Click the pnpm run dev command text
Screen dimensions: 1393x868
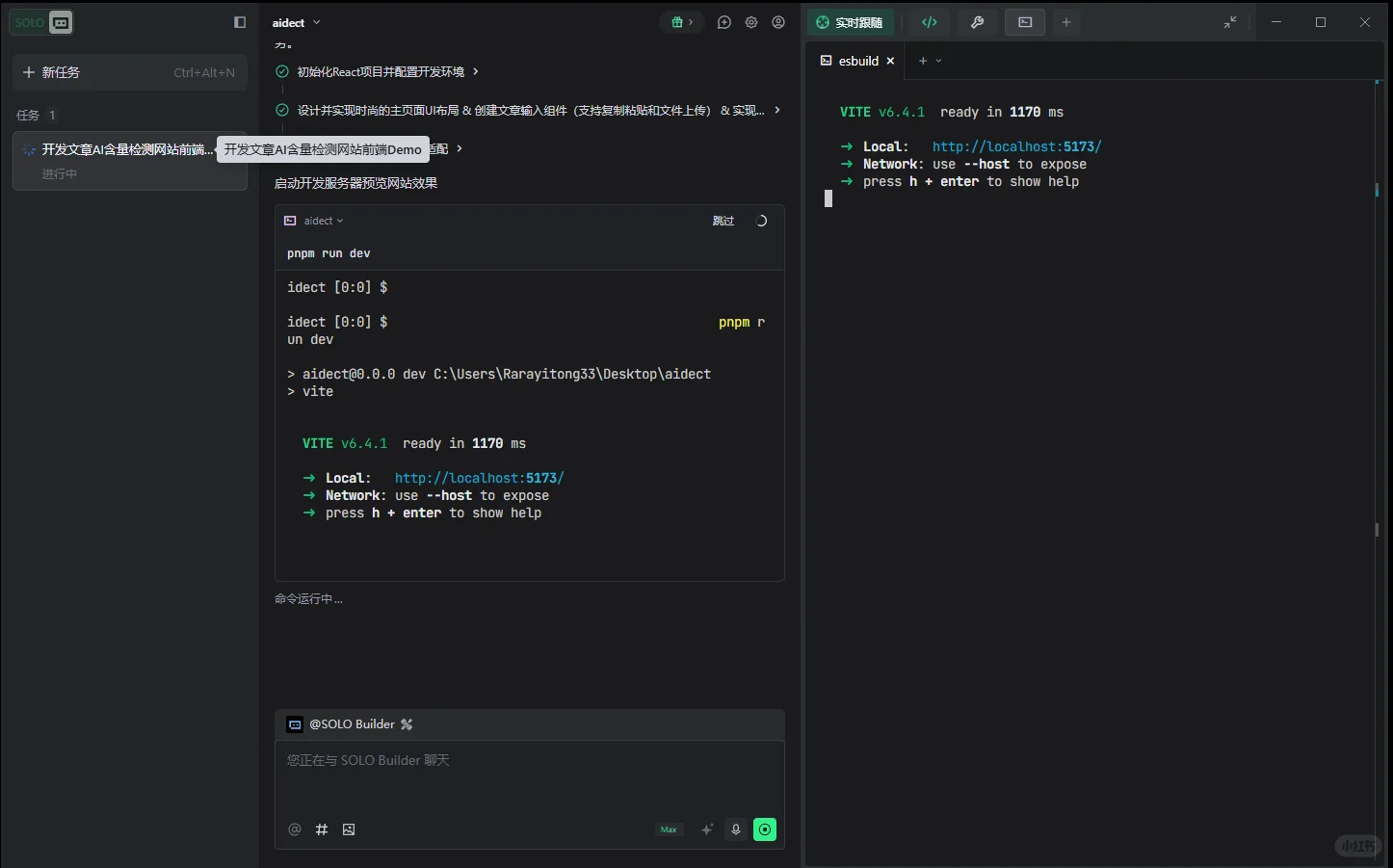(329, 253)
